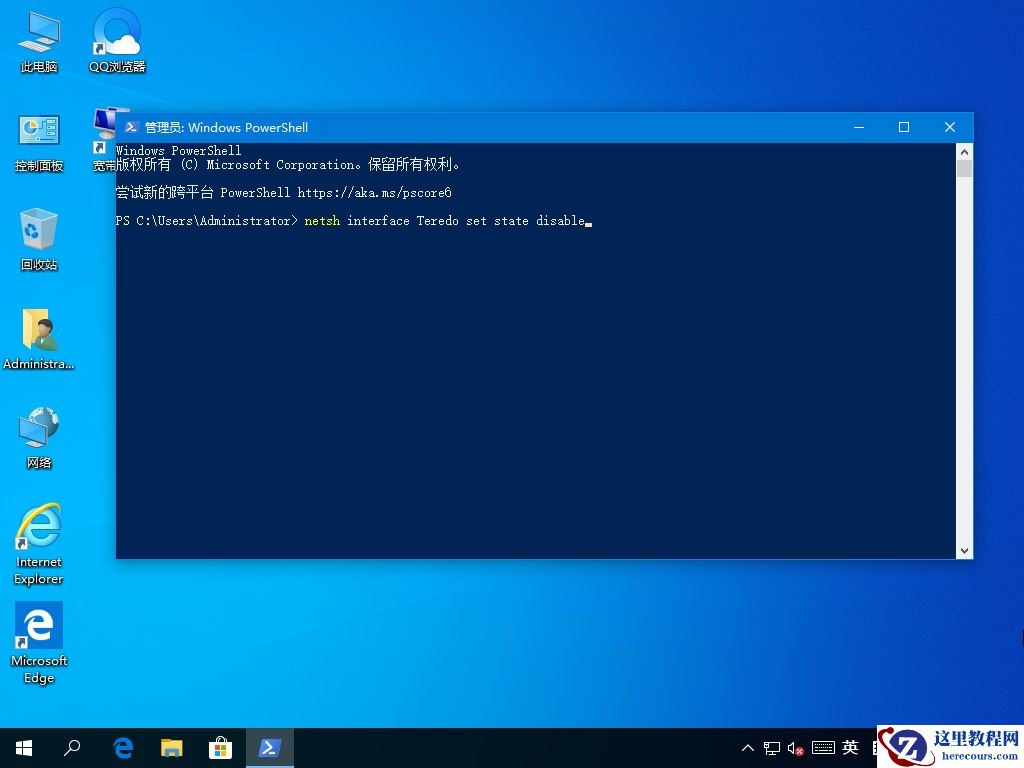
Task: Open Windows Search from the taskbar
Action: (71, 747)
